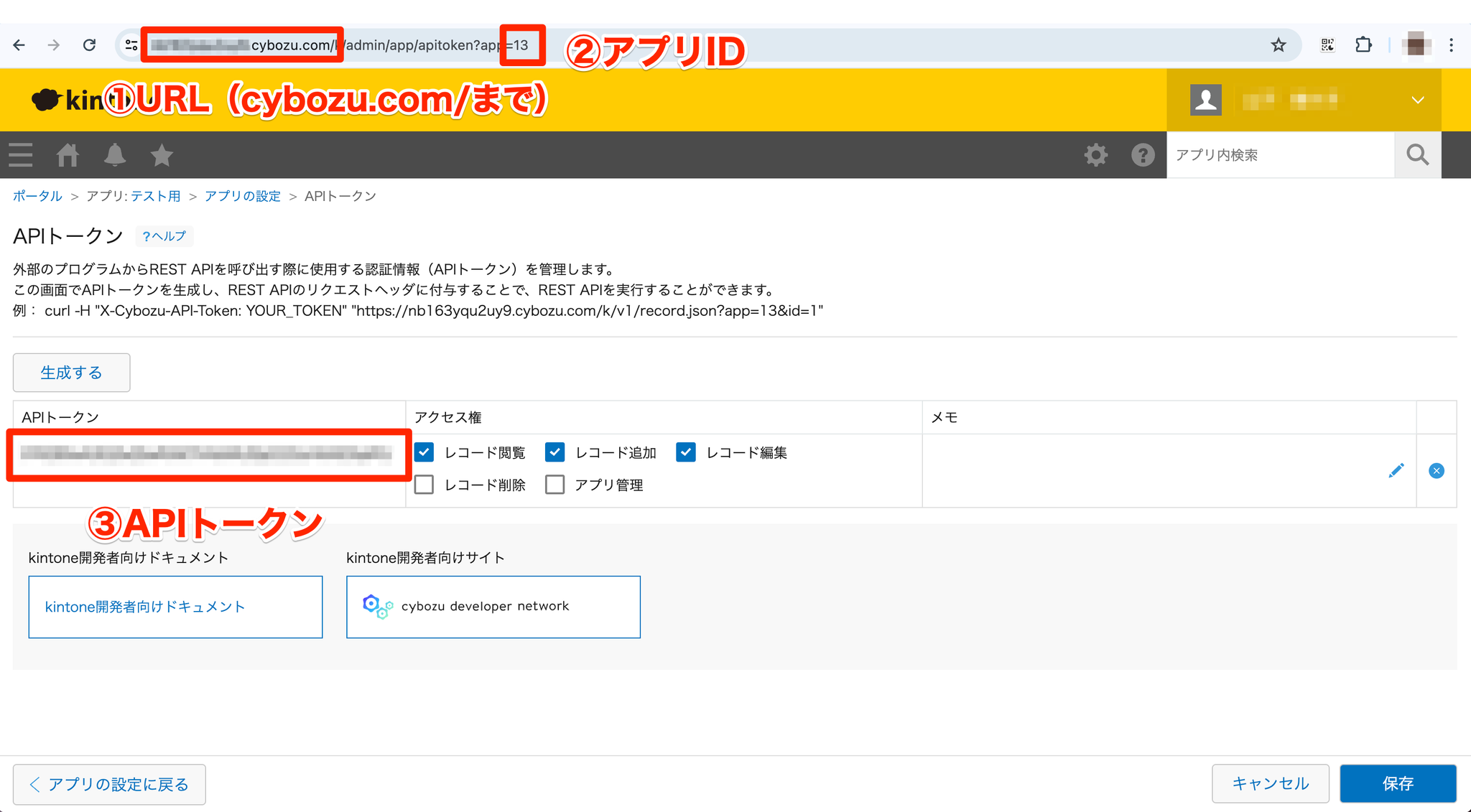The image size is (1471, 812).
Task: Go to アプリの設定 breadcrumb
Action: click(242, 196)
